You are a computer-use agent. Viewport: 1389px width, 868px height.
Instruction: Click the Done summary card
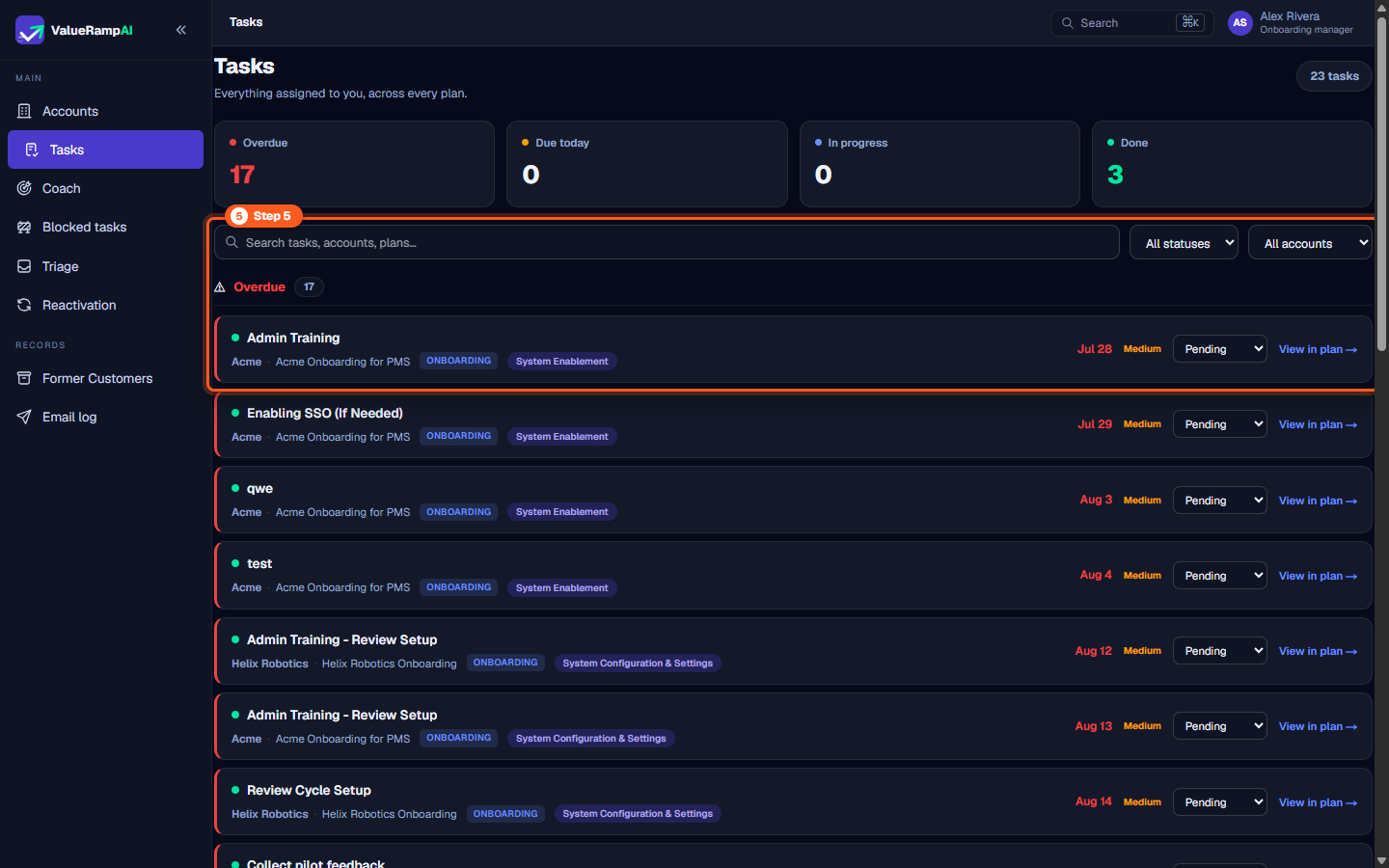pos(1232,164)
